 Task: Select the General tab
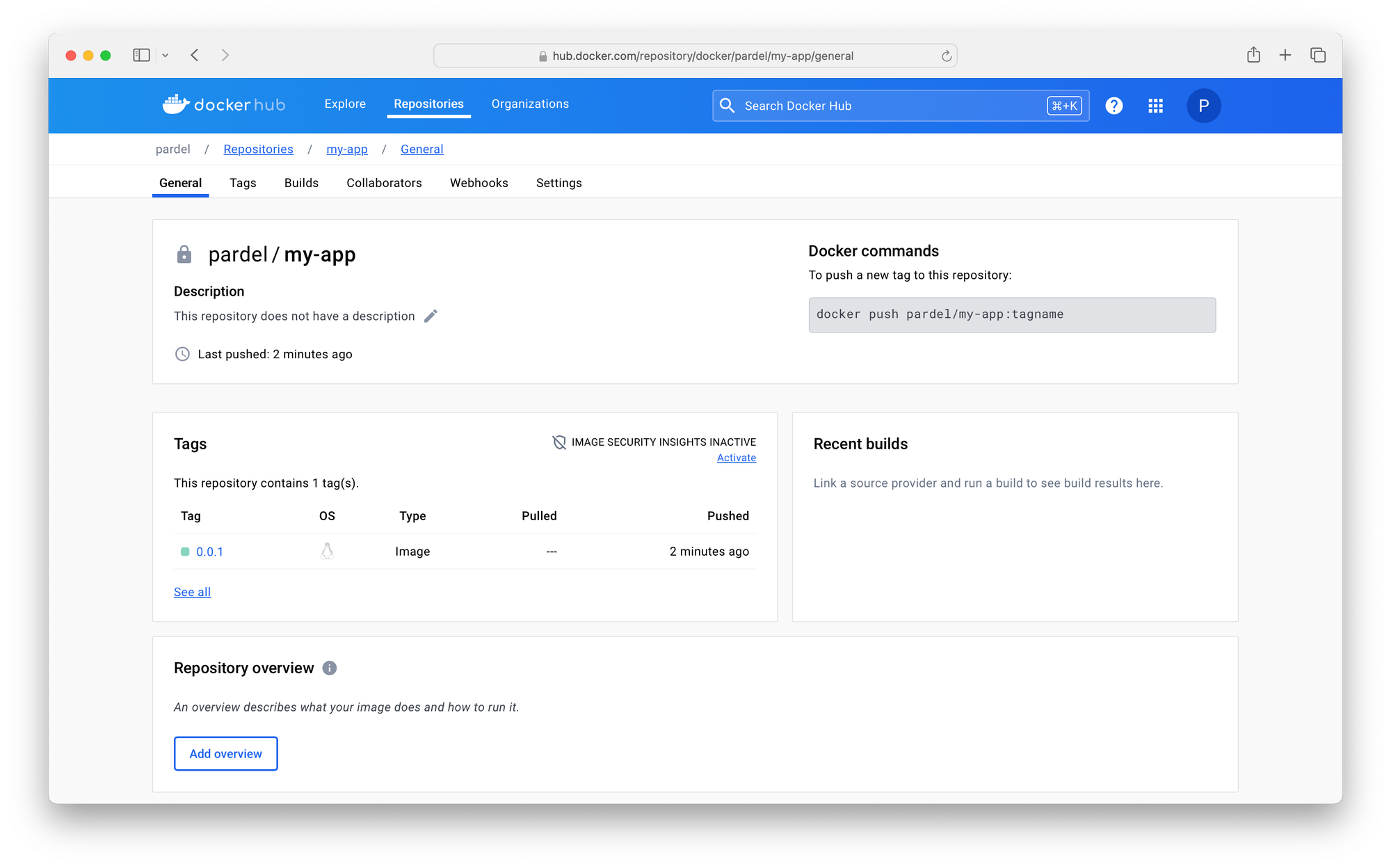pos(181,183)
